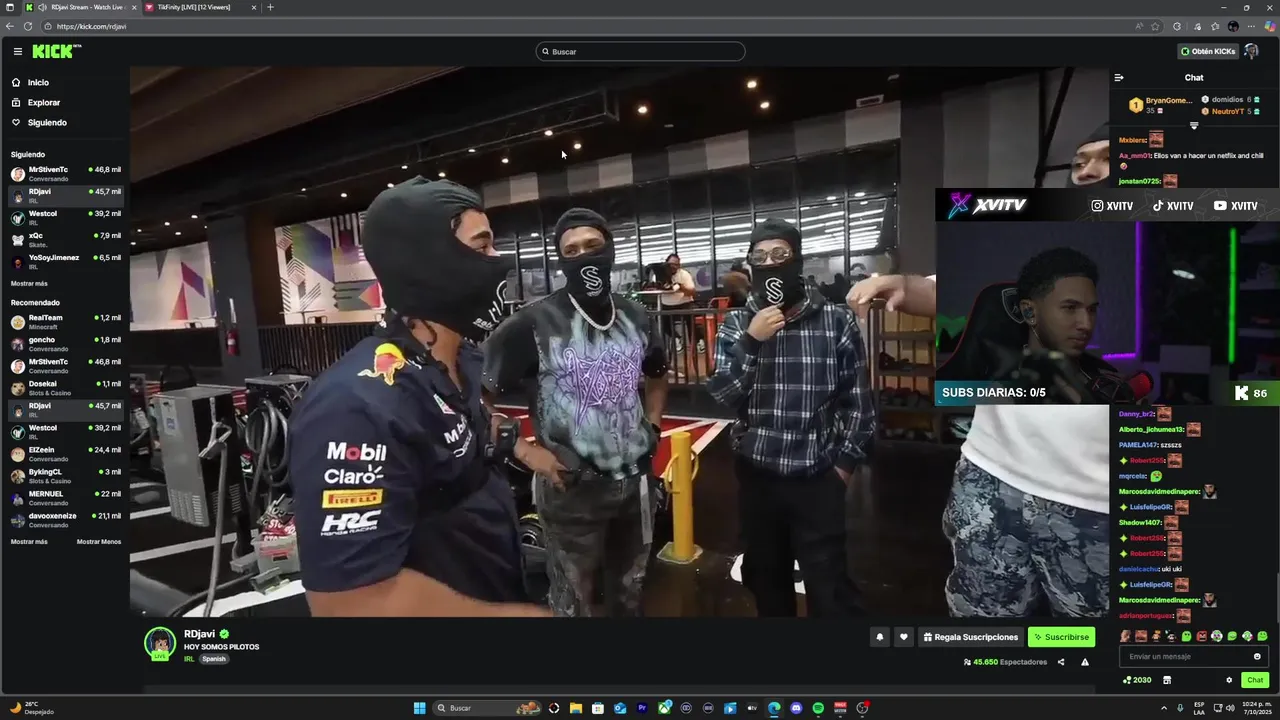
Task: Open goncho channel in Recomendado
Action: 66,344
